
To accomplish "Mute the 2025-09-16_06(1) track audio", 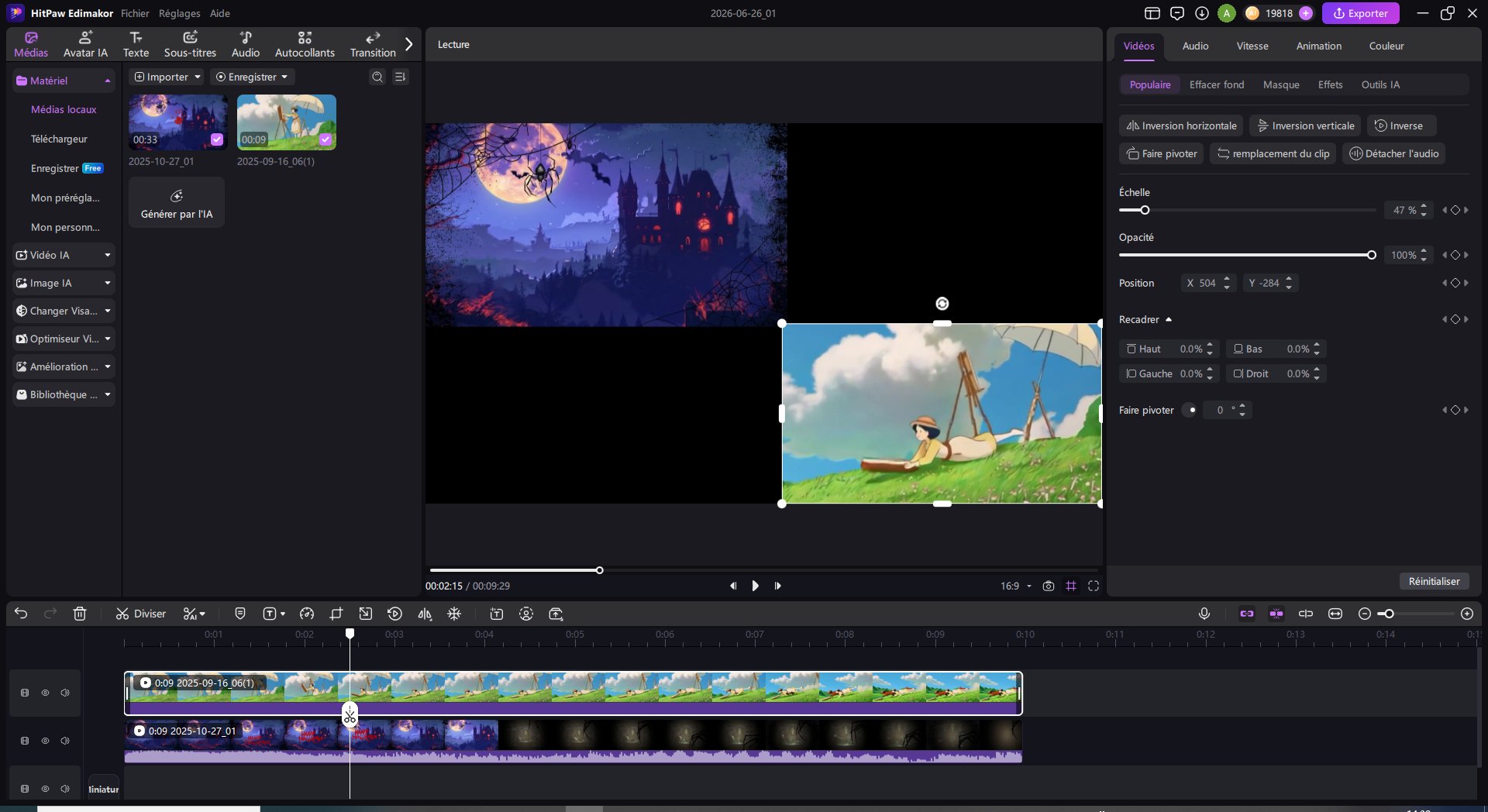I will click(x=65, y=693).
